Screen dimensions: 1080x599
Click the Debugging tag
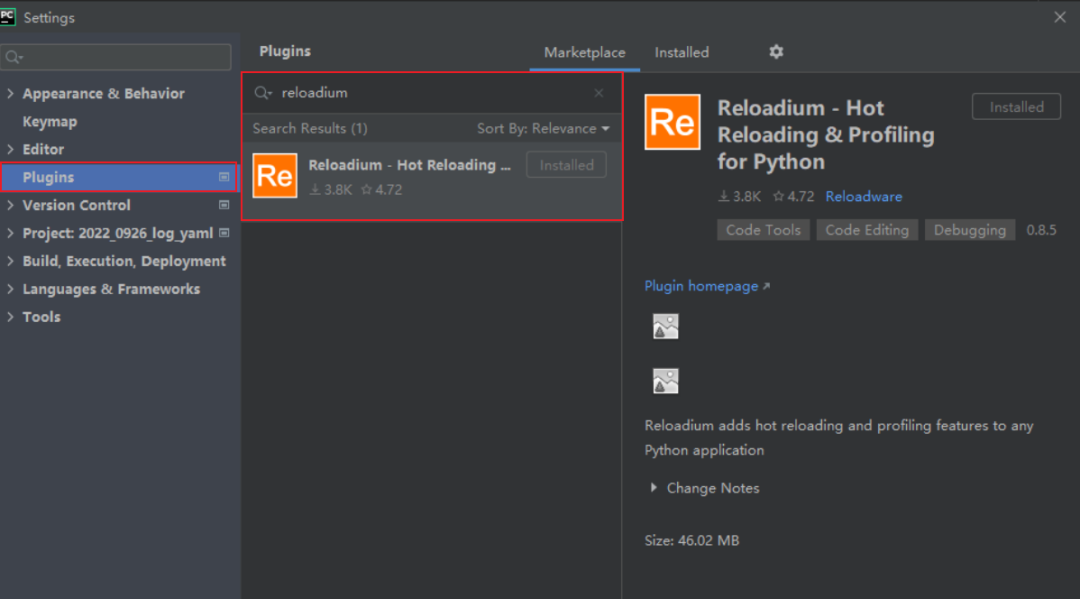click(970, 230)
